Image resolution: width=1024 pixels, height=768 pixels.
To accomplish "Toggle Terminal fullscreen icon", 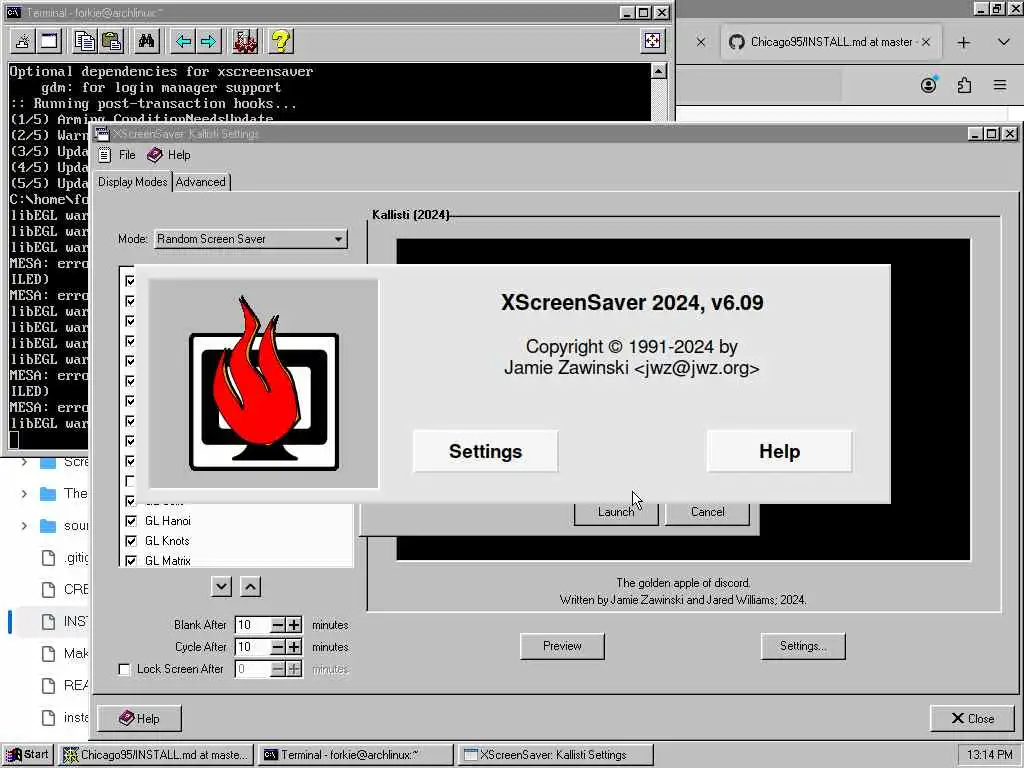I will click(x=652, y=40).
